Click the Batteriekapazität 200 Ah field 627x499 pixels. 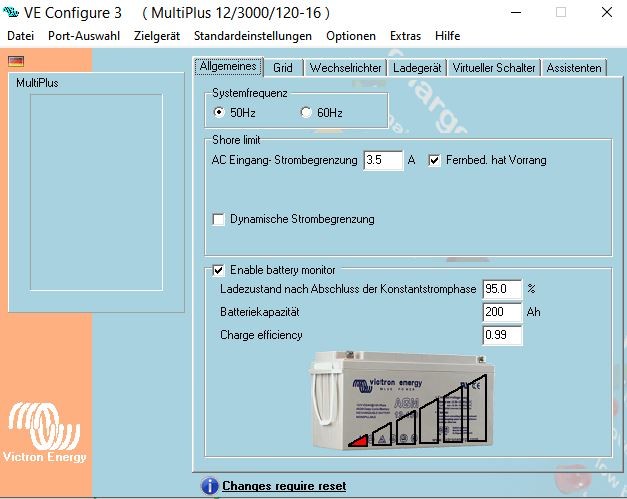502,312
